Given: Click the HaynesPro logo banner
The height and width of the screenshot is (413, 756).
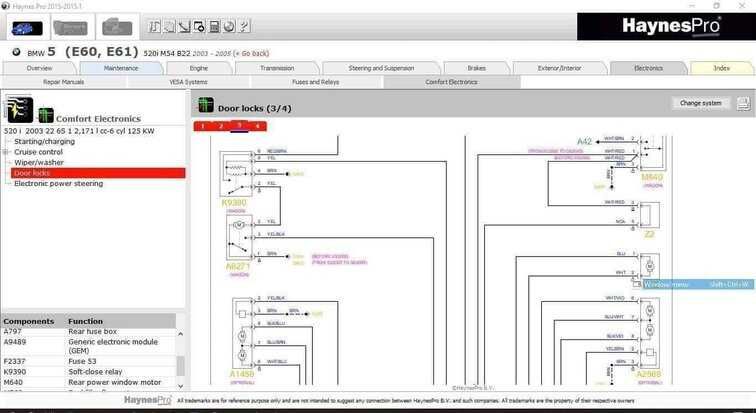Looking at the screenshot, I should tap(666, 27).
